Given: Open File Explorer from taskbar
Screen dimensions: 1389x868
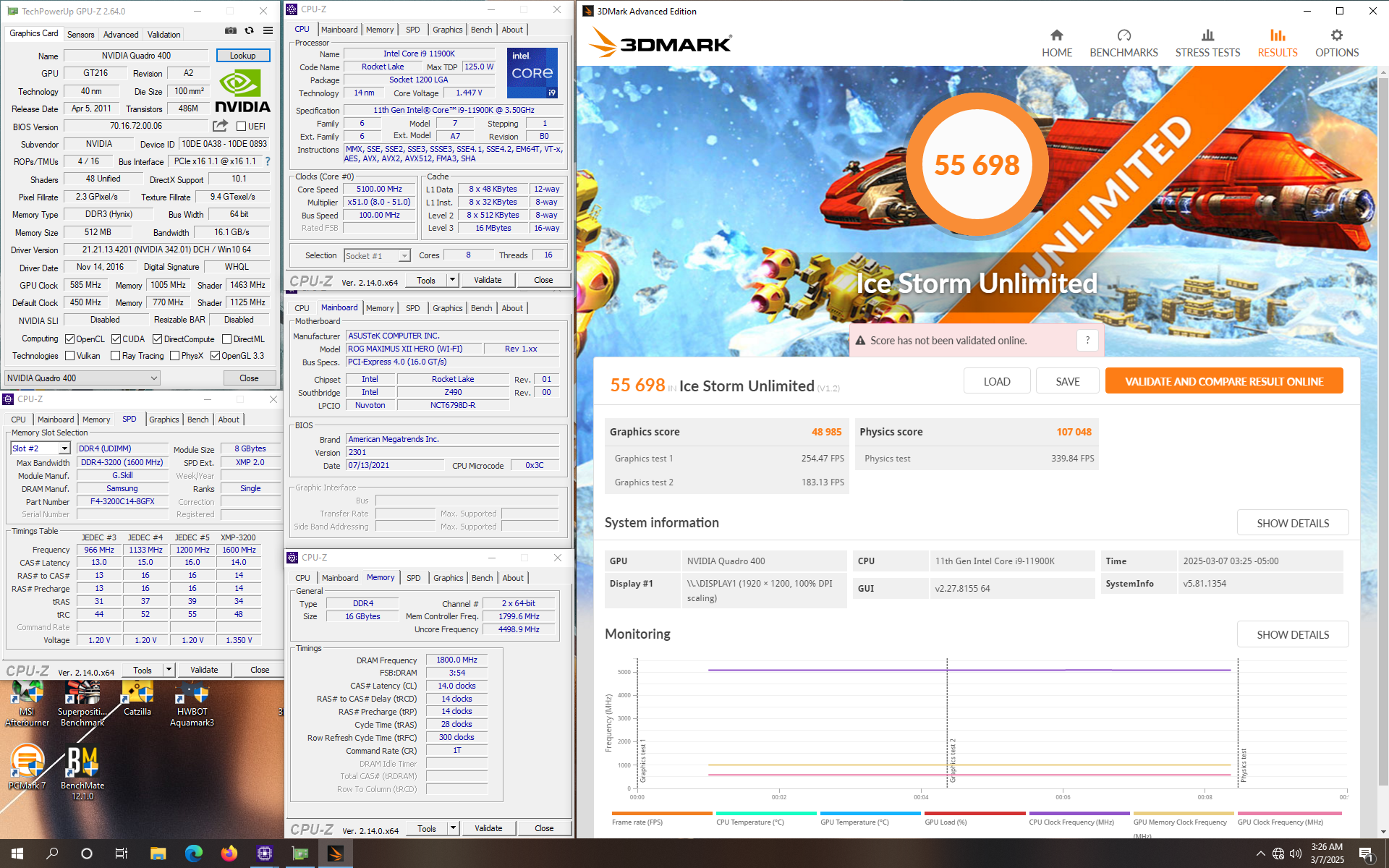Looking at the screenshot, I should [158, 854].
